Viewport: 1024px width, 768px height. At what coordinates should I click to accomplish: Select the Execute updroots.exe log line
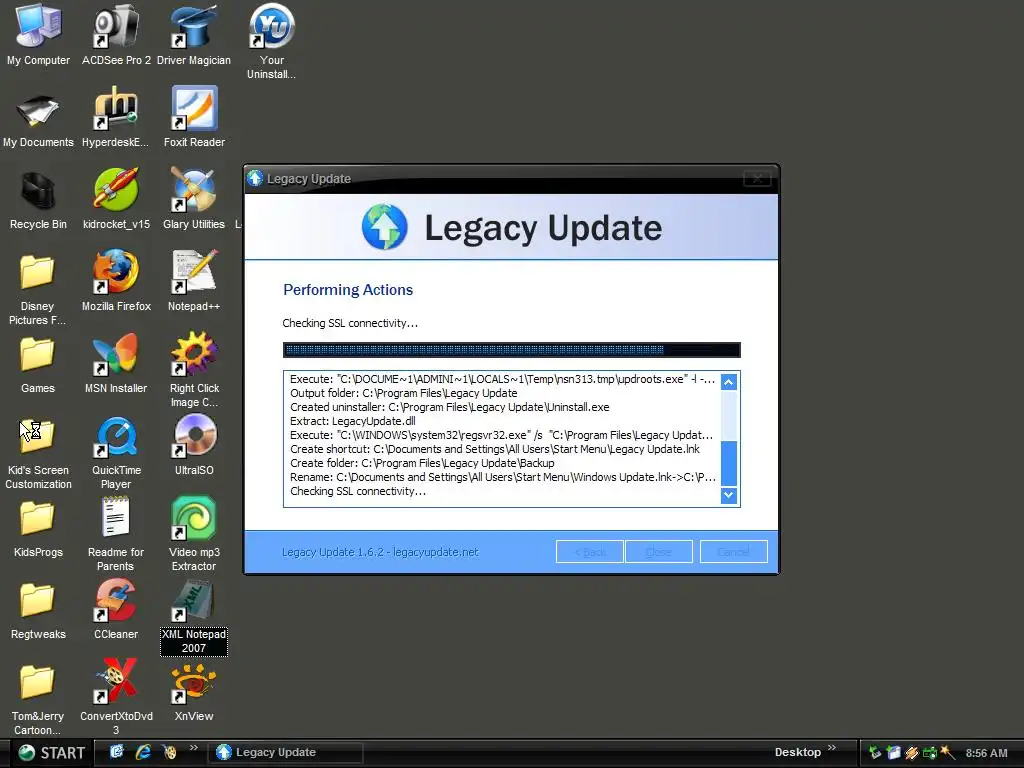502,379
